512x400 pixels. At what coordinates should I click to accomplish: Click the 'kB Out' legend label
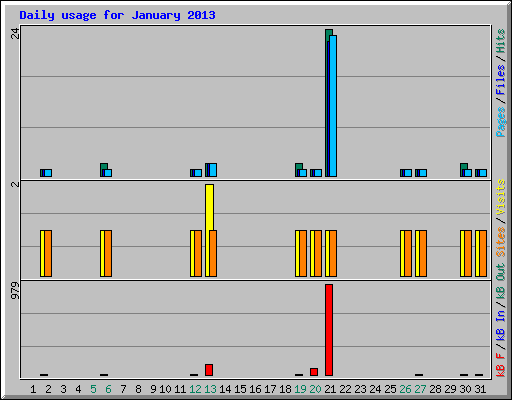coord(501,281)
